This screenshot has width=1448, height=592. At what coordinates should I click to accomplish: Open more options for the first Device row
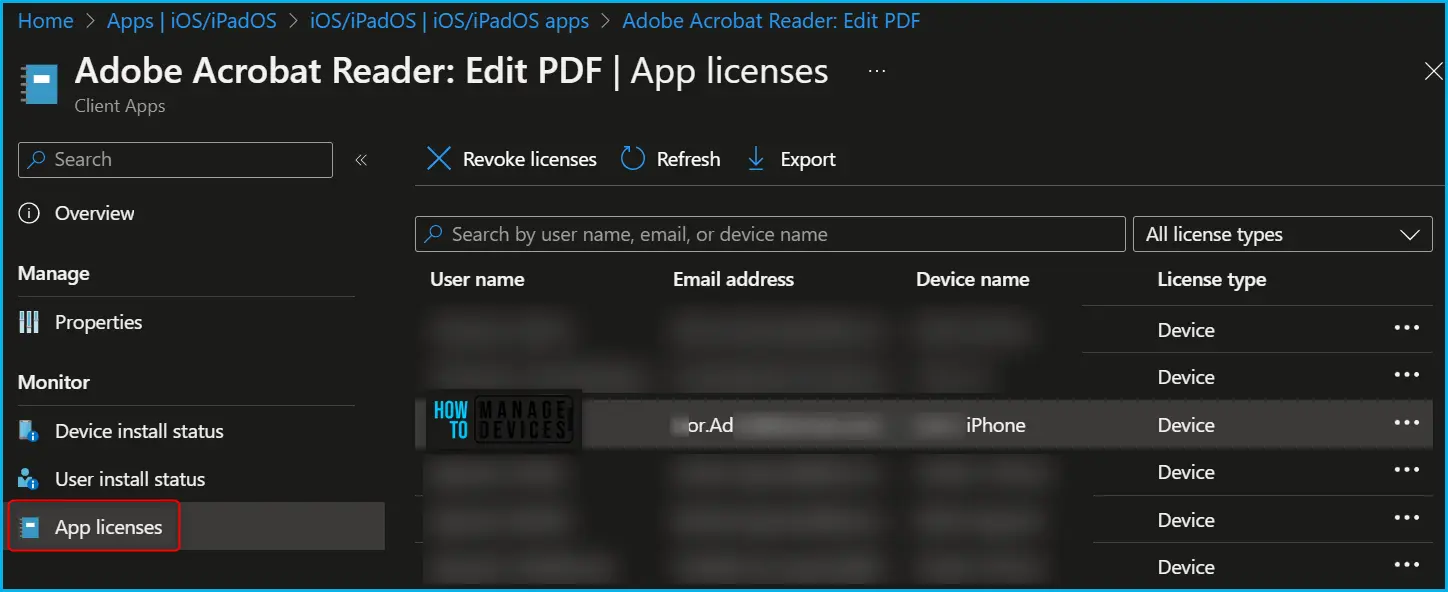point(1407,329)
